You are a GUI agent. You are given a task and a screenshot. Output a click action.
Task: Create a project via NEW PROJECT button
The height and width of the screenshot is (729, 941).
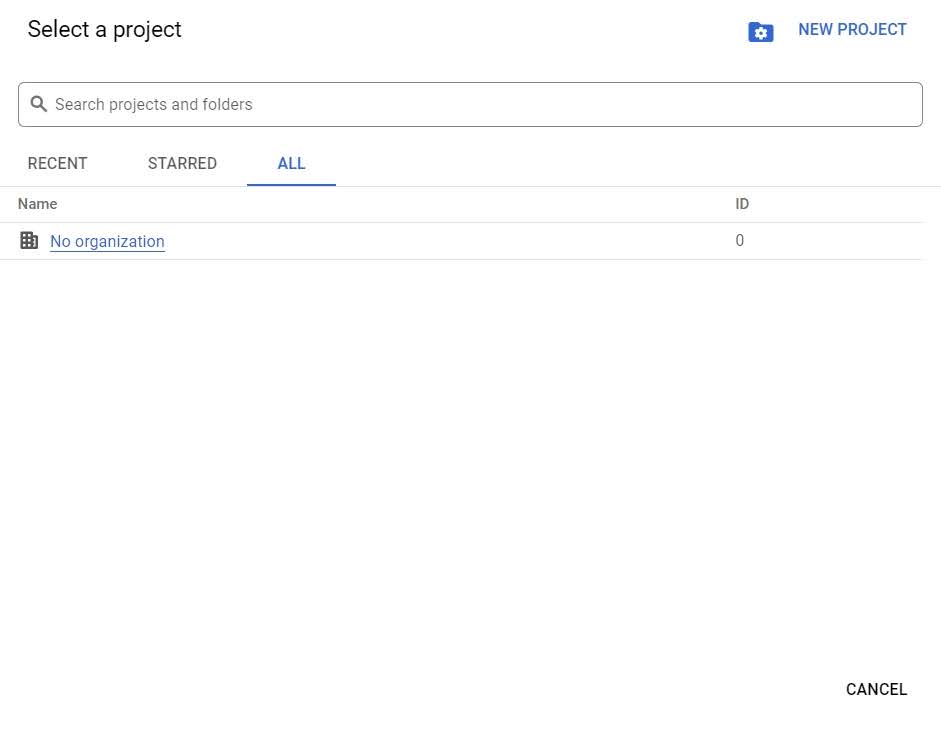point(852,29)
